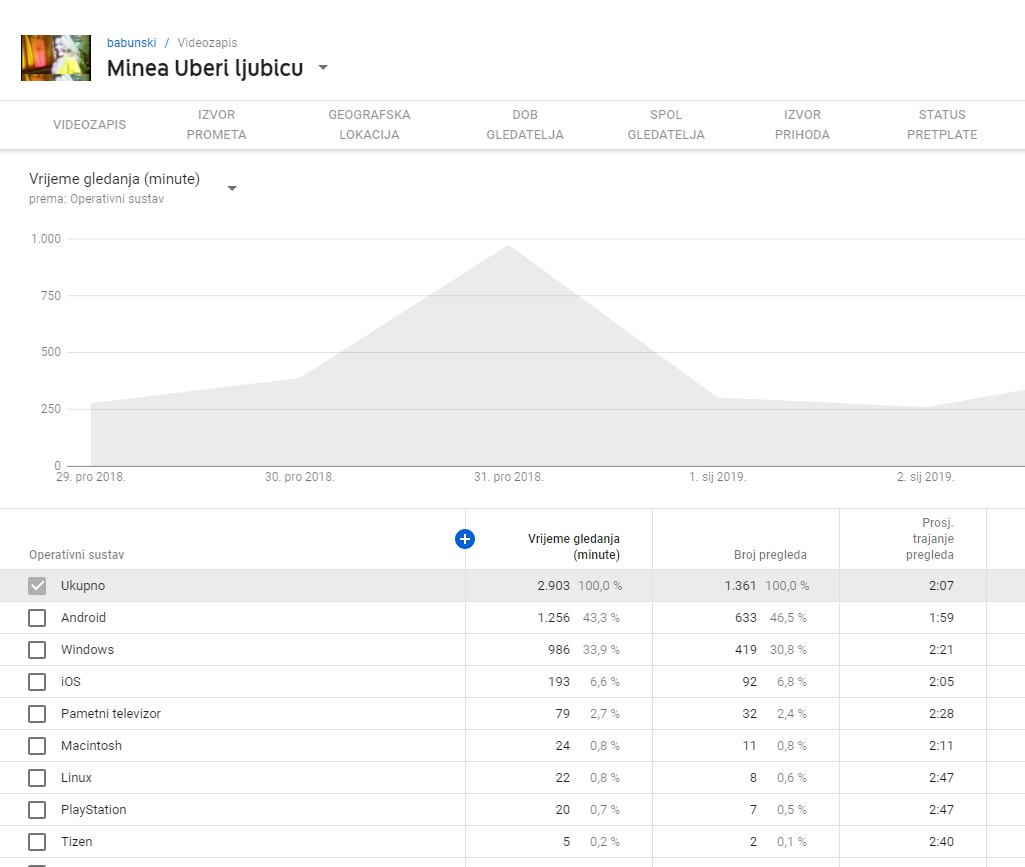Click the chart peak at 31. pro 2018.
The width and height of the screenshot is (1025, 867).
(509, 245)
